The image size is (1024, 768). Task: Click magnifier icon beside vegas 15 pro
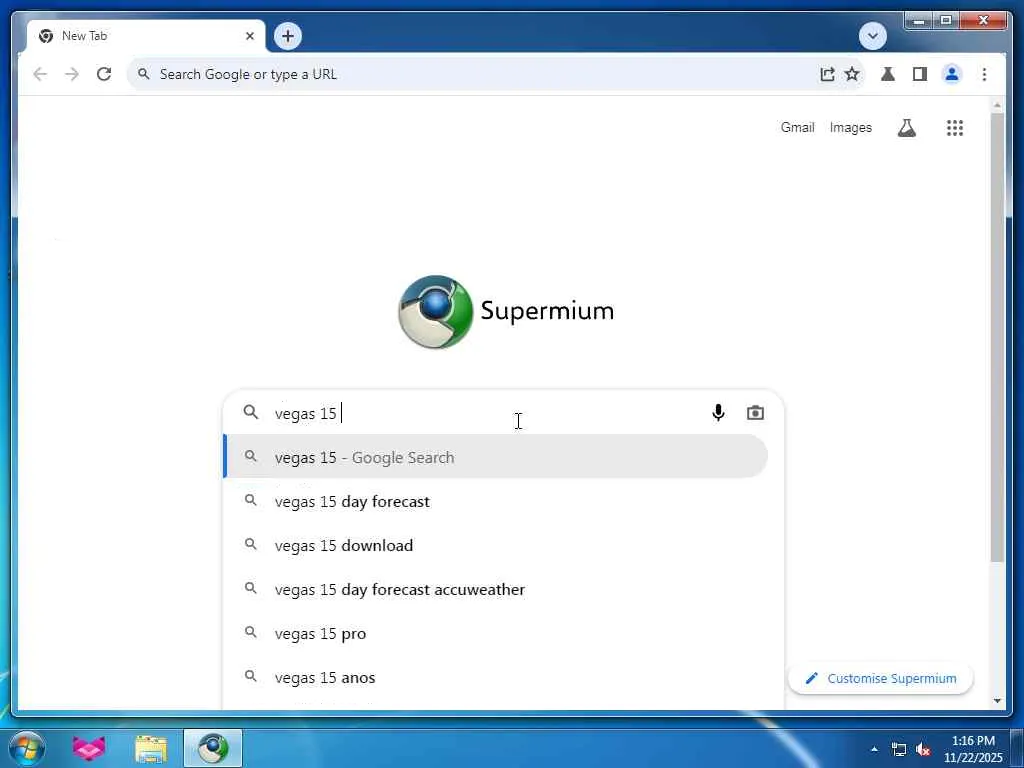pos(251,632)
